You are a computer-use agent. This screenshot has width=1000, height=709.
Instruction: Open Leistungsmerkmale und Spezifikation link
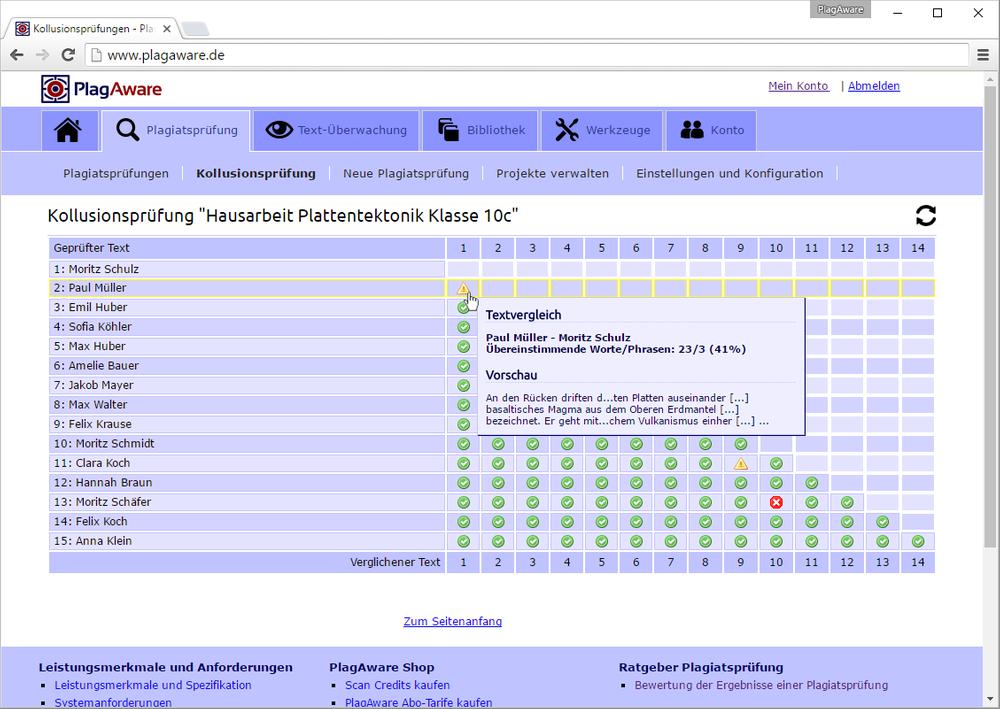[153, 685]
